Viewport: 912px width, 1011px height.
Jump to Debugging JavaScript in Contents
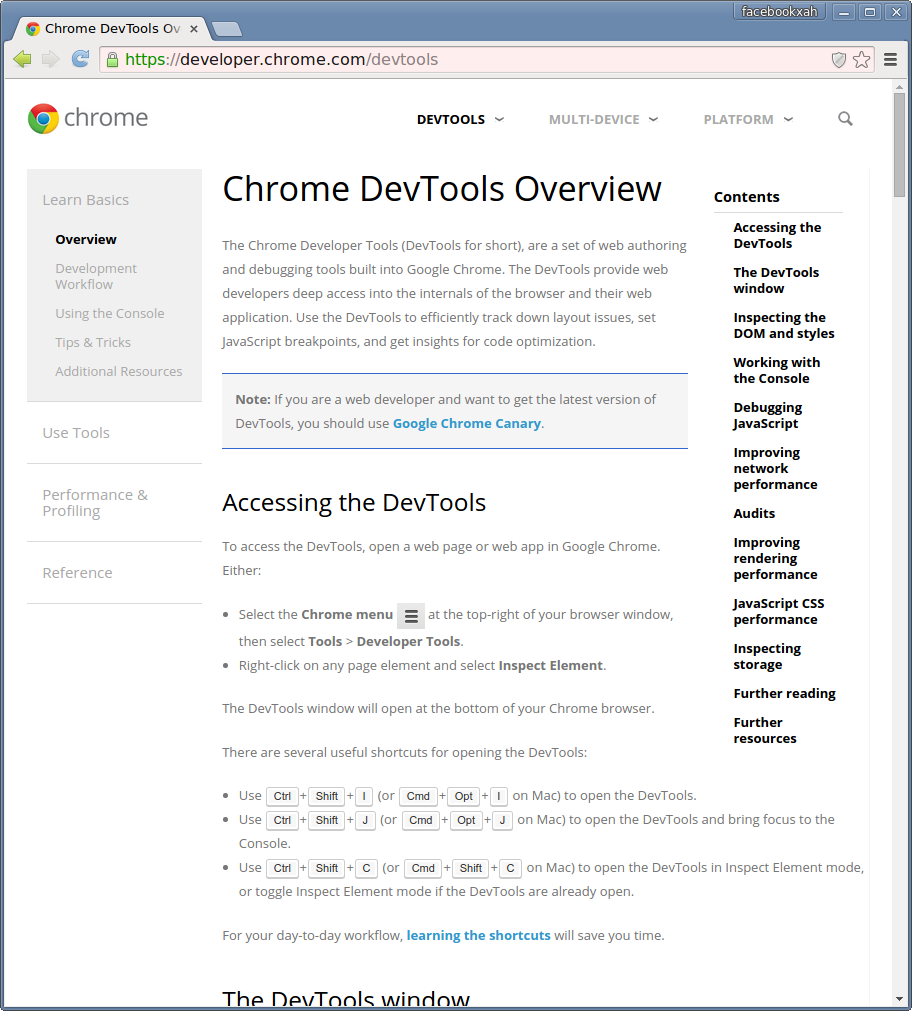(768, 416)
